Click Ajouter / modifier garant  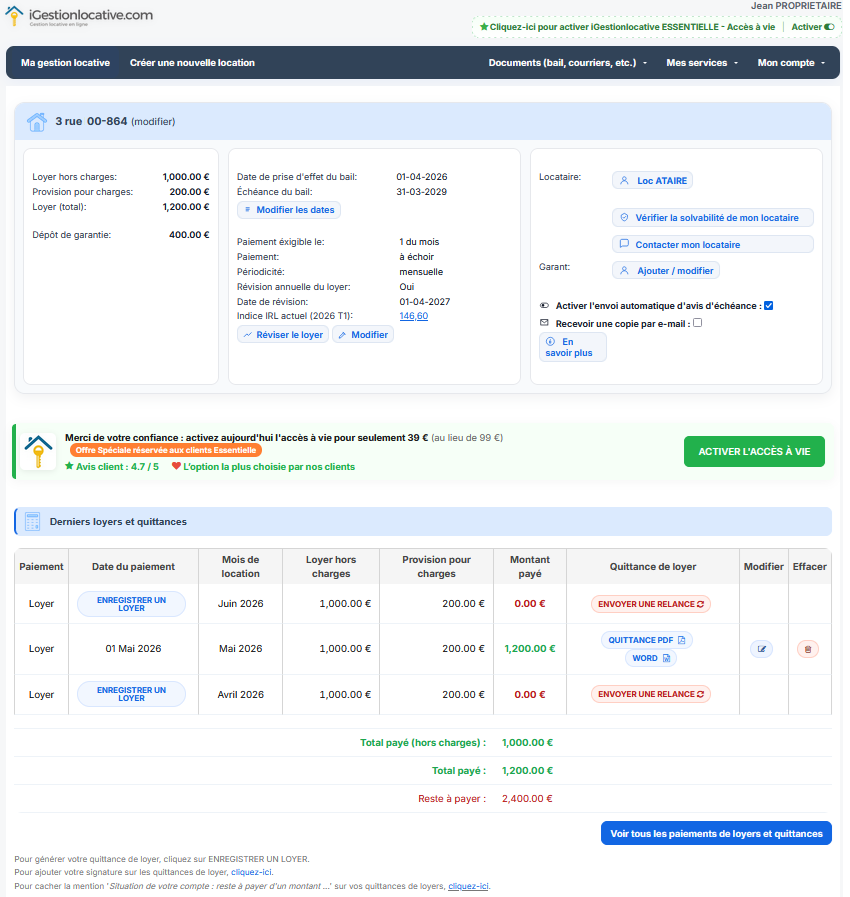coord(666,271)
